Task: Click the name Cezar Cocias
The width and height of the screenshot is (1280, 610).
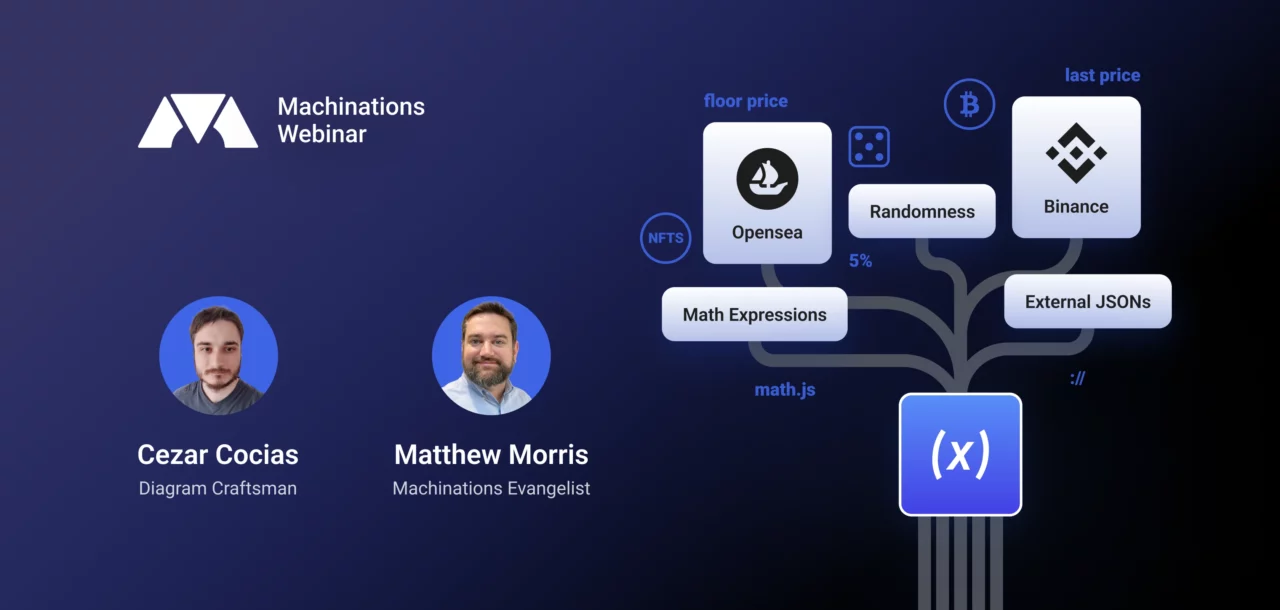Action: pyautogui.click(x=218, y=455)
